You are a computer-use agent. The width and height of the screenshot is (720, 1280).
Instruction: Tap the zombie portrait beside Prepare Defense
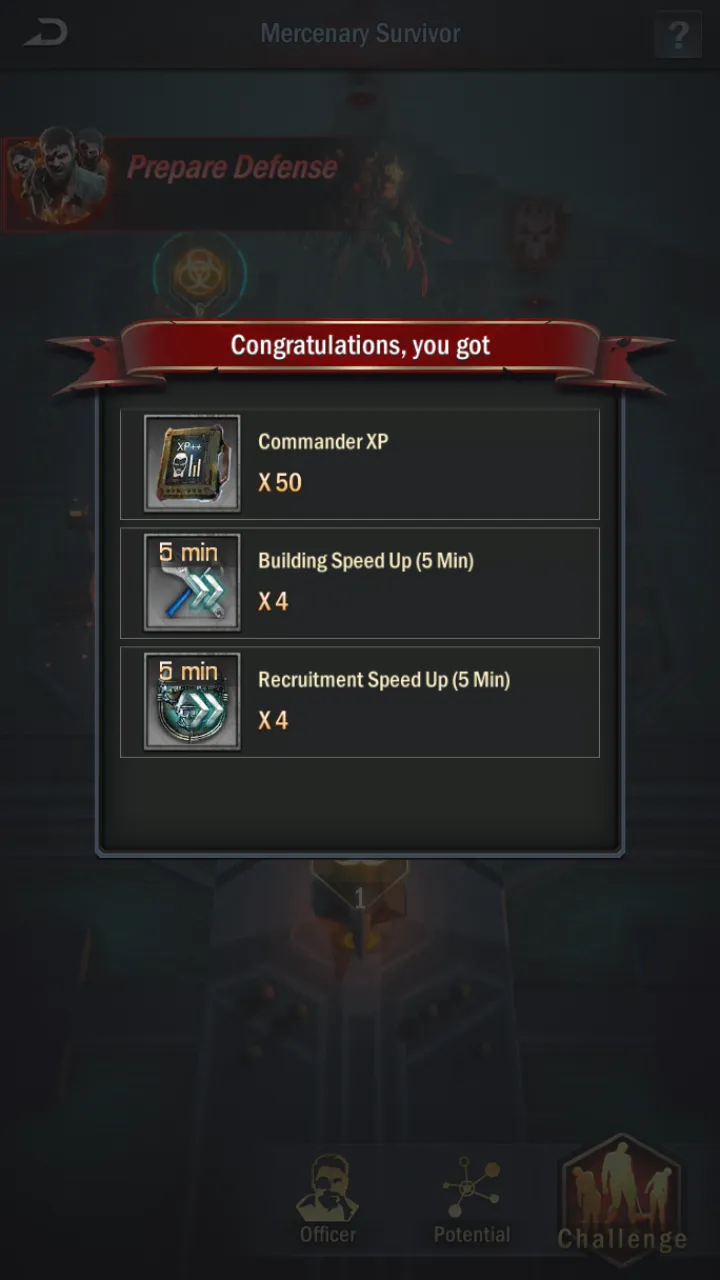click(58, 175)
